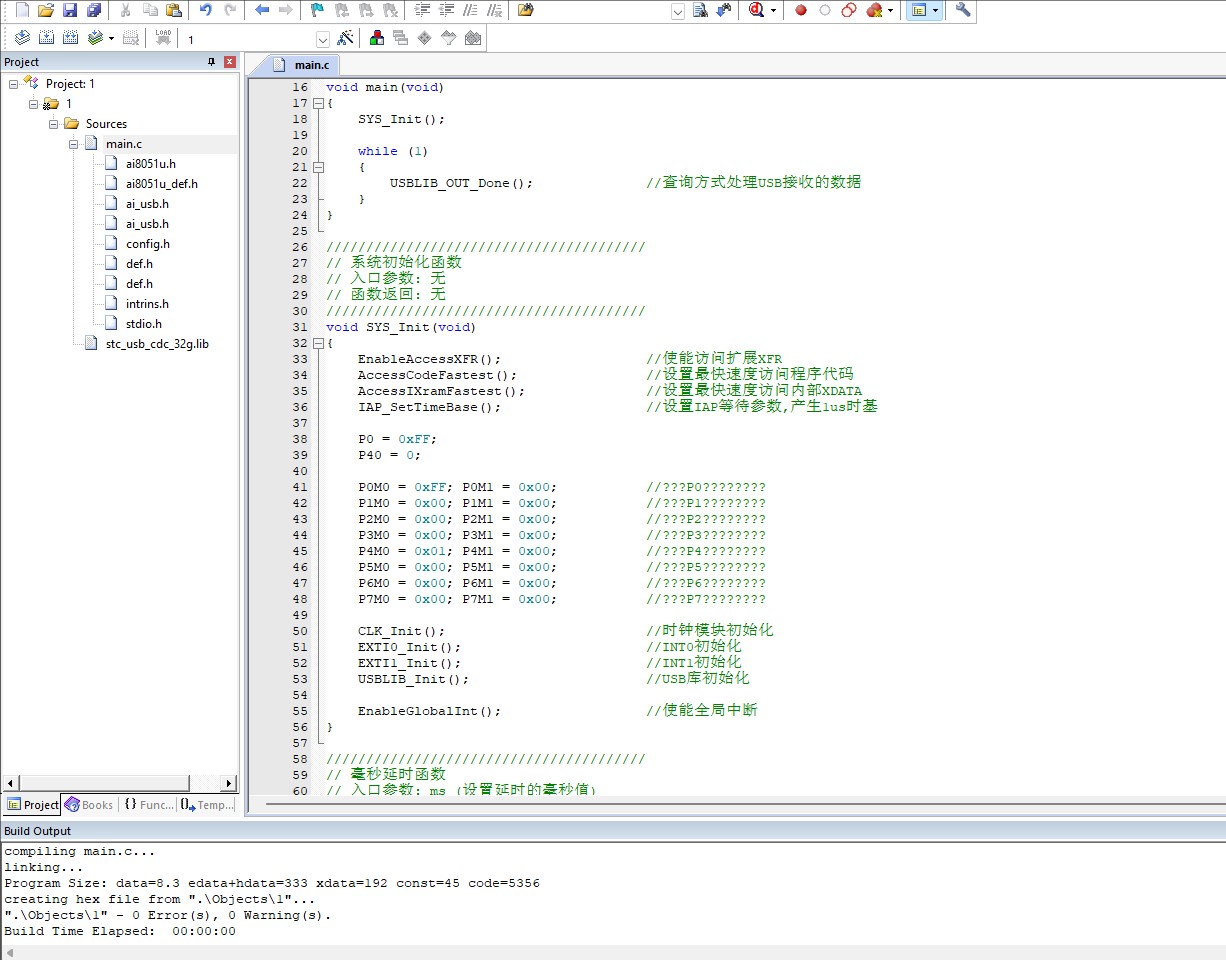This screenshot has width=1226, height=960.
Task: Redo the last undone edit
Action: click(x=230, y=10)
